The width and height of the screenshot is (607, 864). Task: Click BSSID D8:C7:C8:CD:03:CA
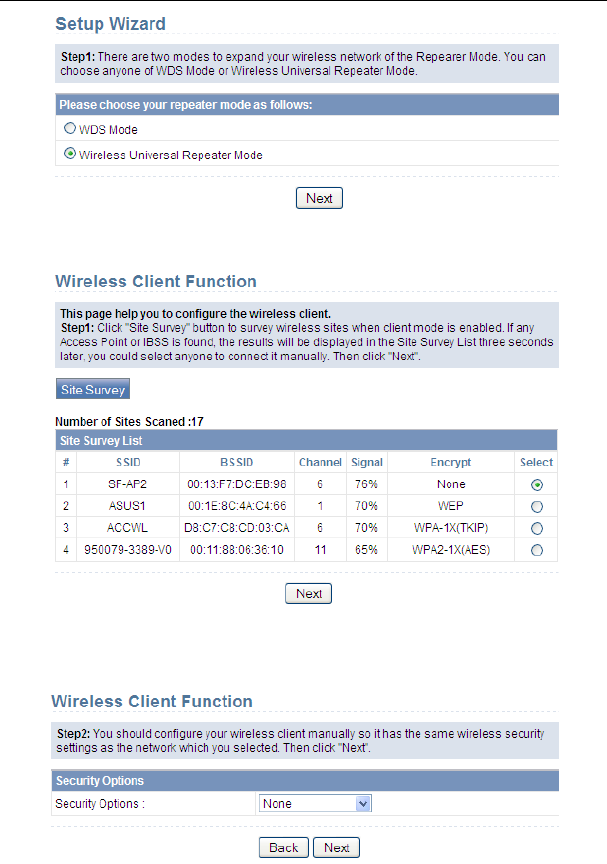[x=237, y=528]
